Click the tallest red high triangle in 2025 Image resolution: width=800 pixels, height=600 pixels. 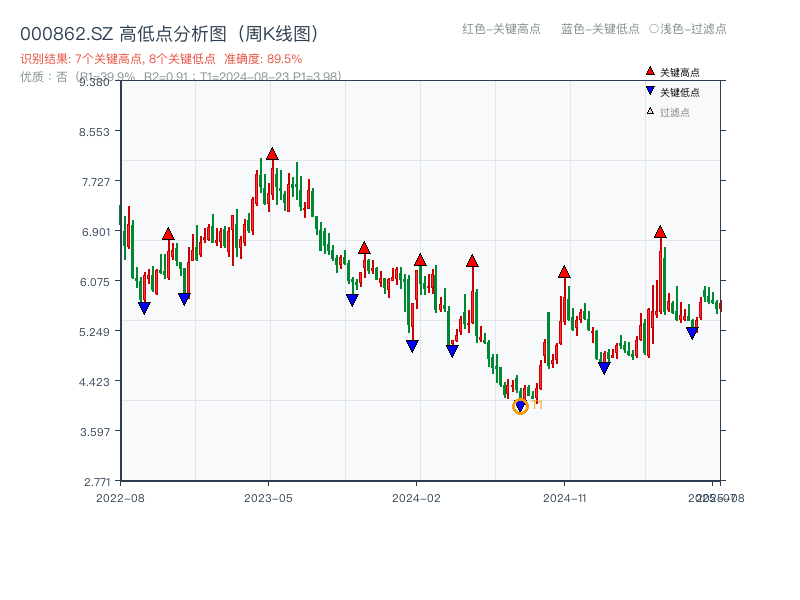[660, 232]
